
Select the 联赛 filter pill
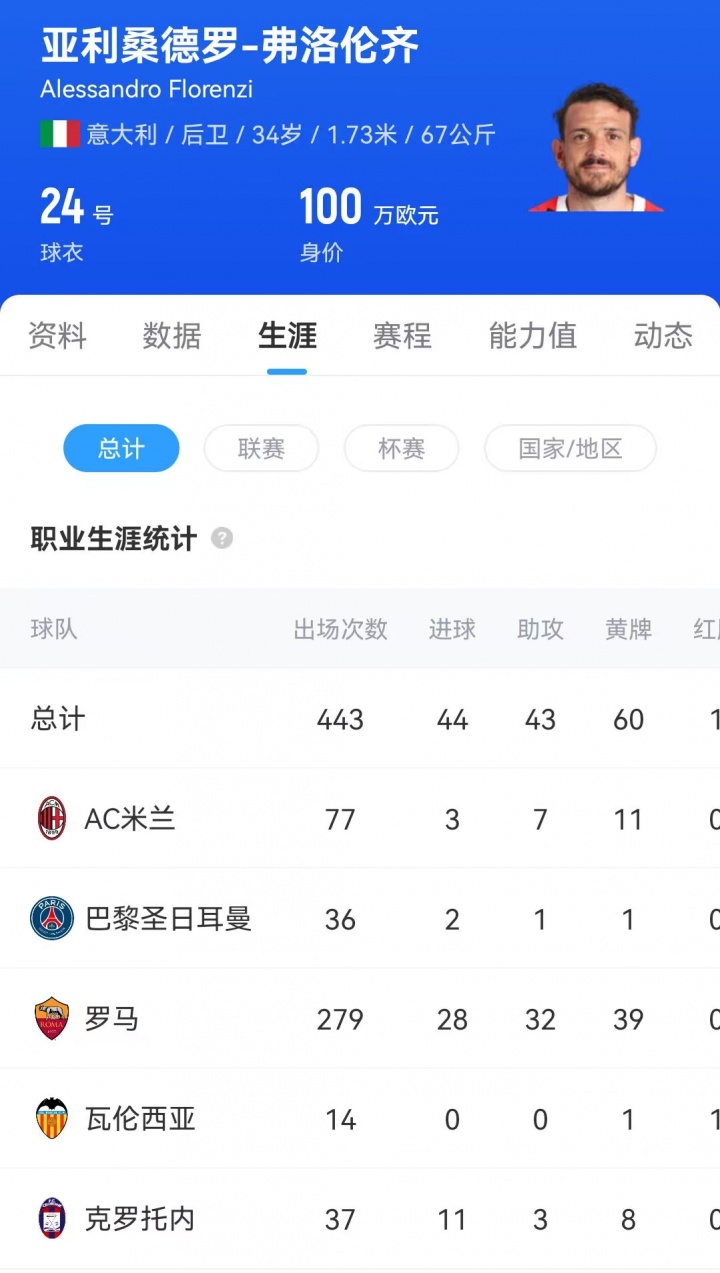(x=261, y=448)
